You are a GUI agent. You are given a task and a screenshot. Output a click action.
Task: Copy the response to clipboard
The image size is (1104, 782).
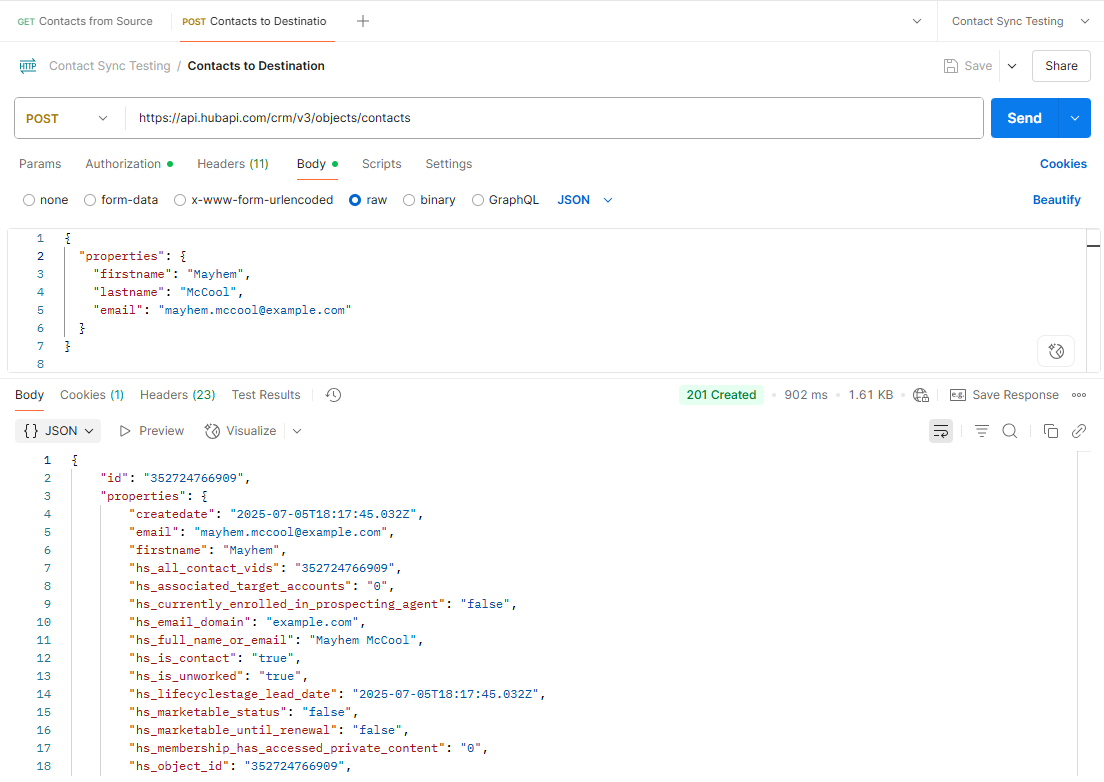coord(1051,430)
